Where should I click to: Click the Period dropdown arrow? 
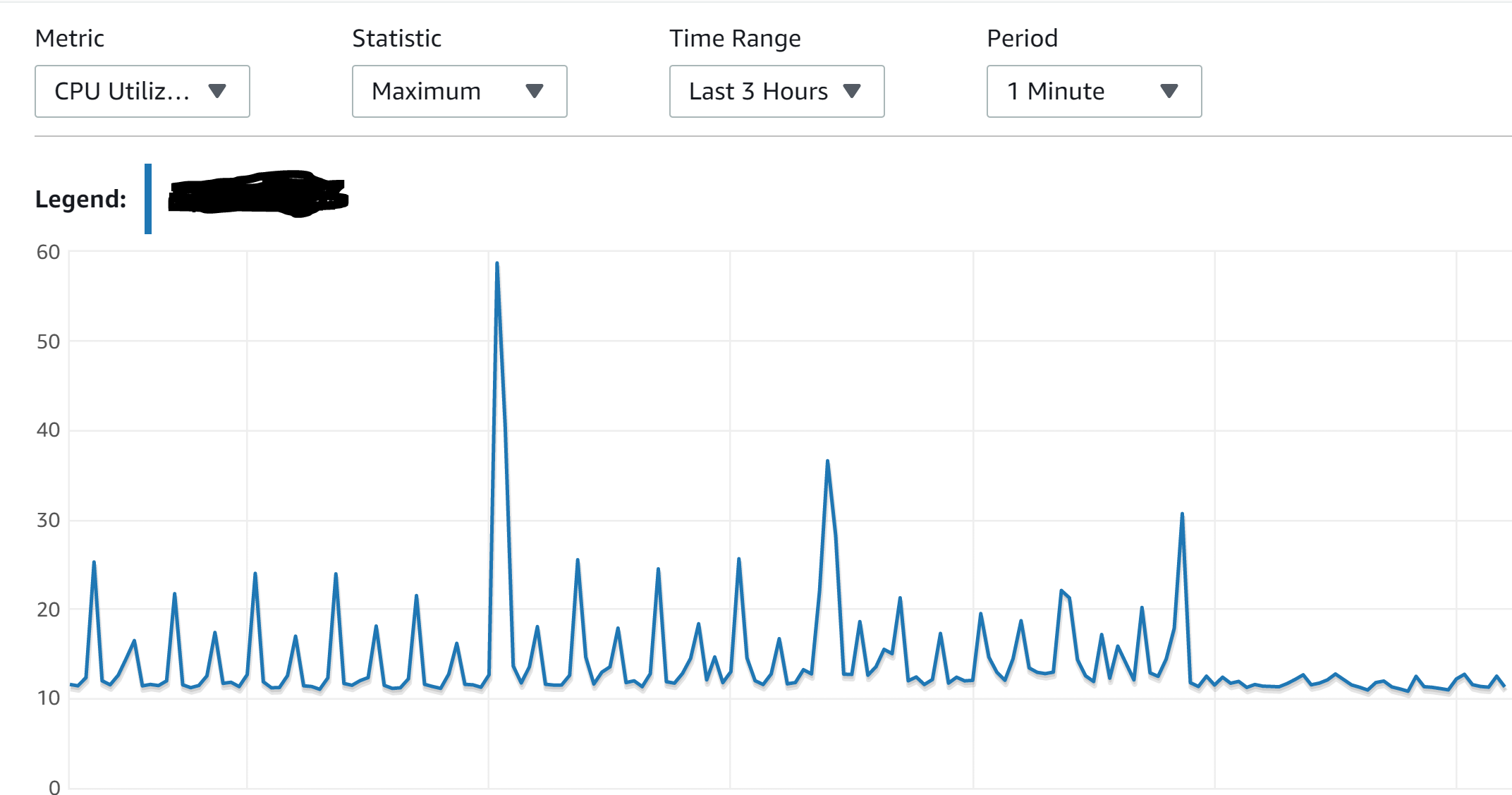(1169, 90)
